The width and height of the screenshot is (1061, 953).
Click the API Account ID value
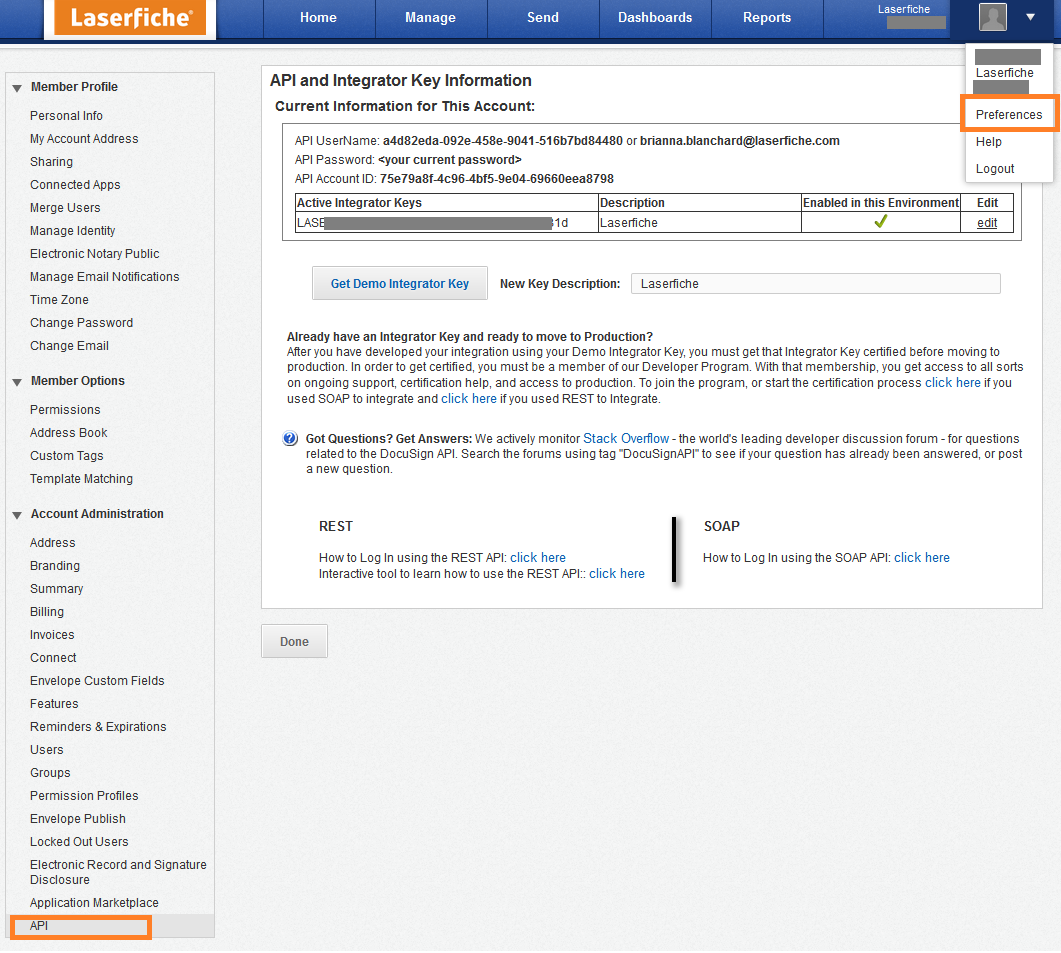click(497, 179)
